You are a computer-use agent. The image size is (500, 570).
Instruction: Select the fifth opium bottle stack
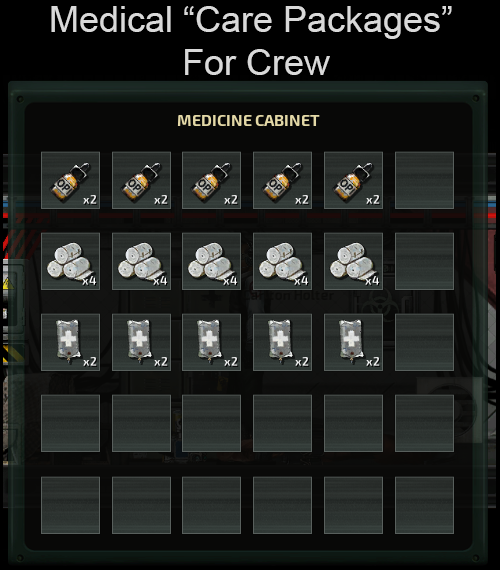pos(353,180)
